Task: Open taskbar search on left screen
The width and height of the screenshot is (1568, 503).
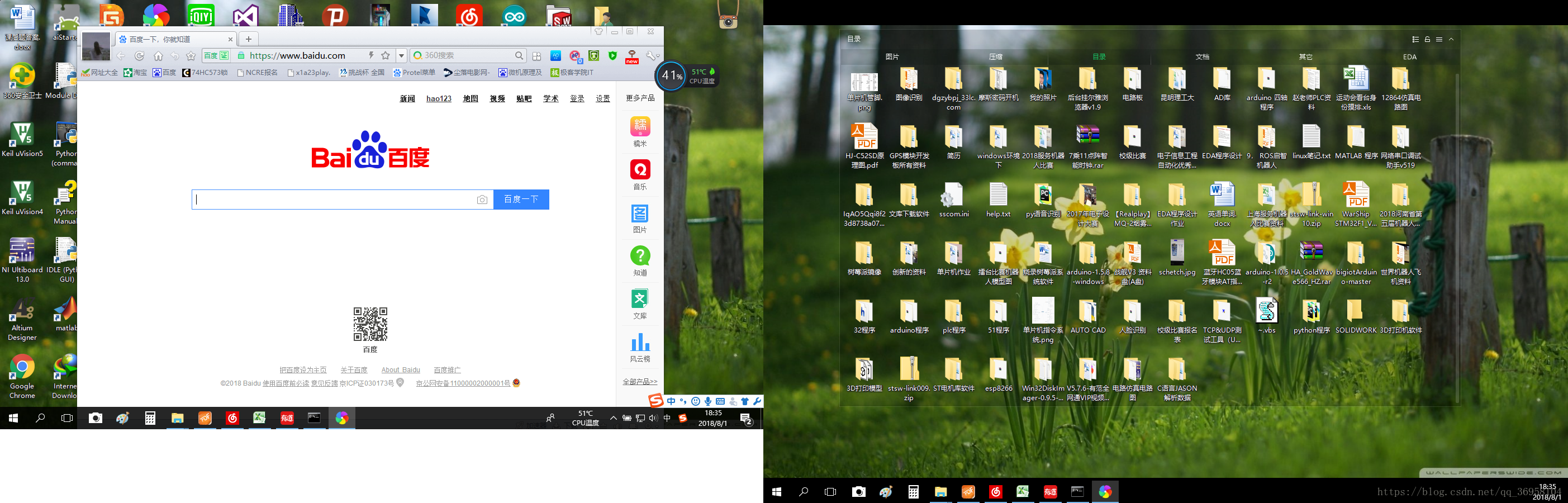Action: coord(40,419)
